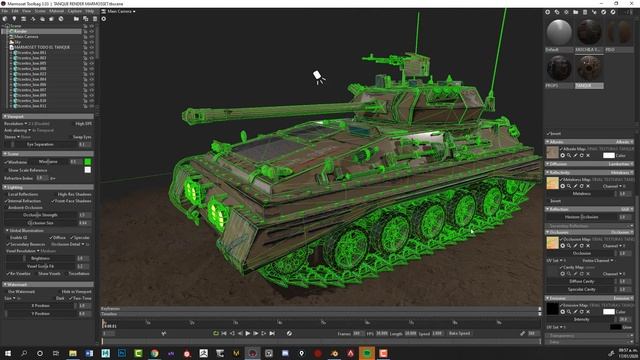Enable Use Watermark checkbox
Viewport: 640px width, 360px height.
6,292
